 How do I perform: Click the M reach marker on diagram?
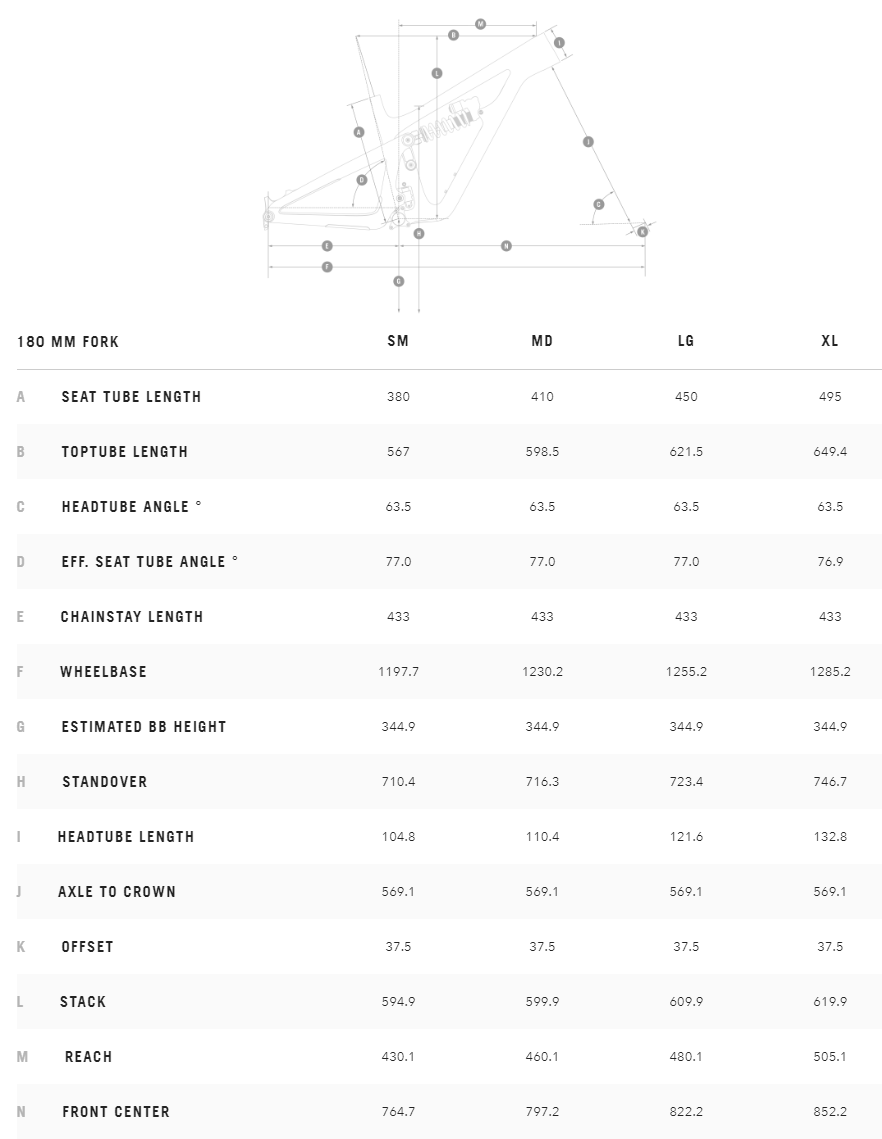click(480, 23)
